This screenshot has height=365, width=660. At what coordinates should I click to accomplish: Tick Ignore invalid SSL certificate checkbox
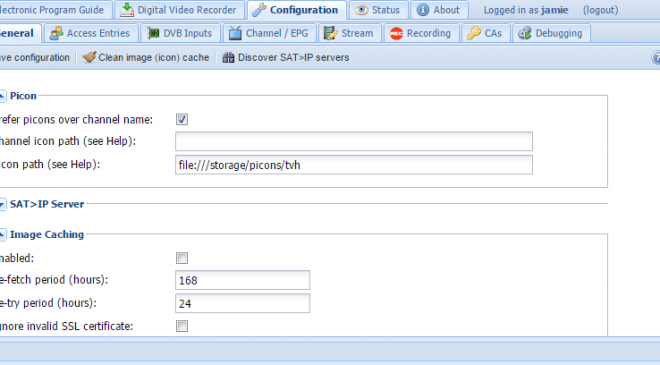click(x=182, y=326)
